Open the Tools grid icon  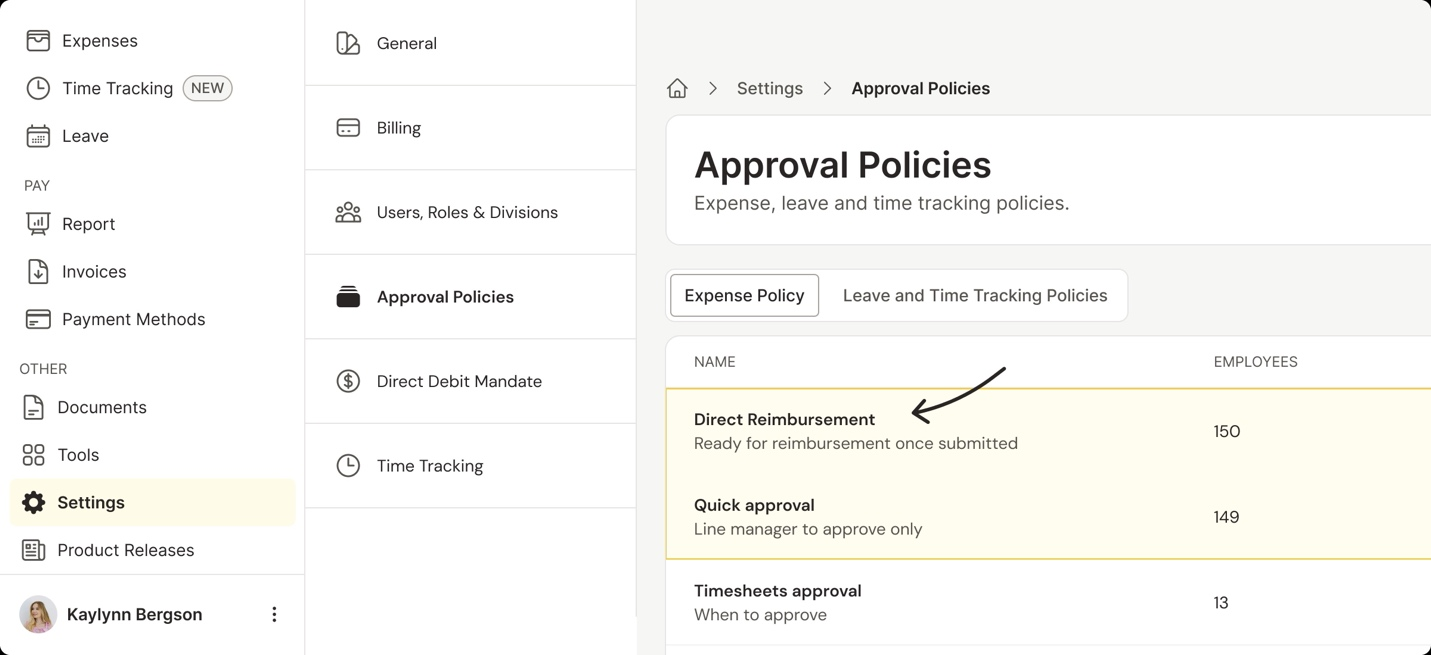[33, 455]
